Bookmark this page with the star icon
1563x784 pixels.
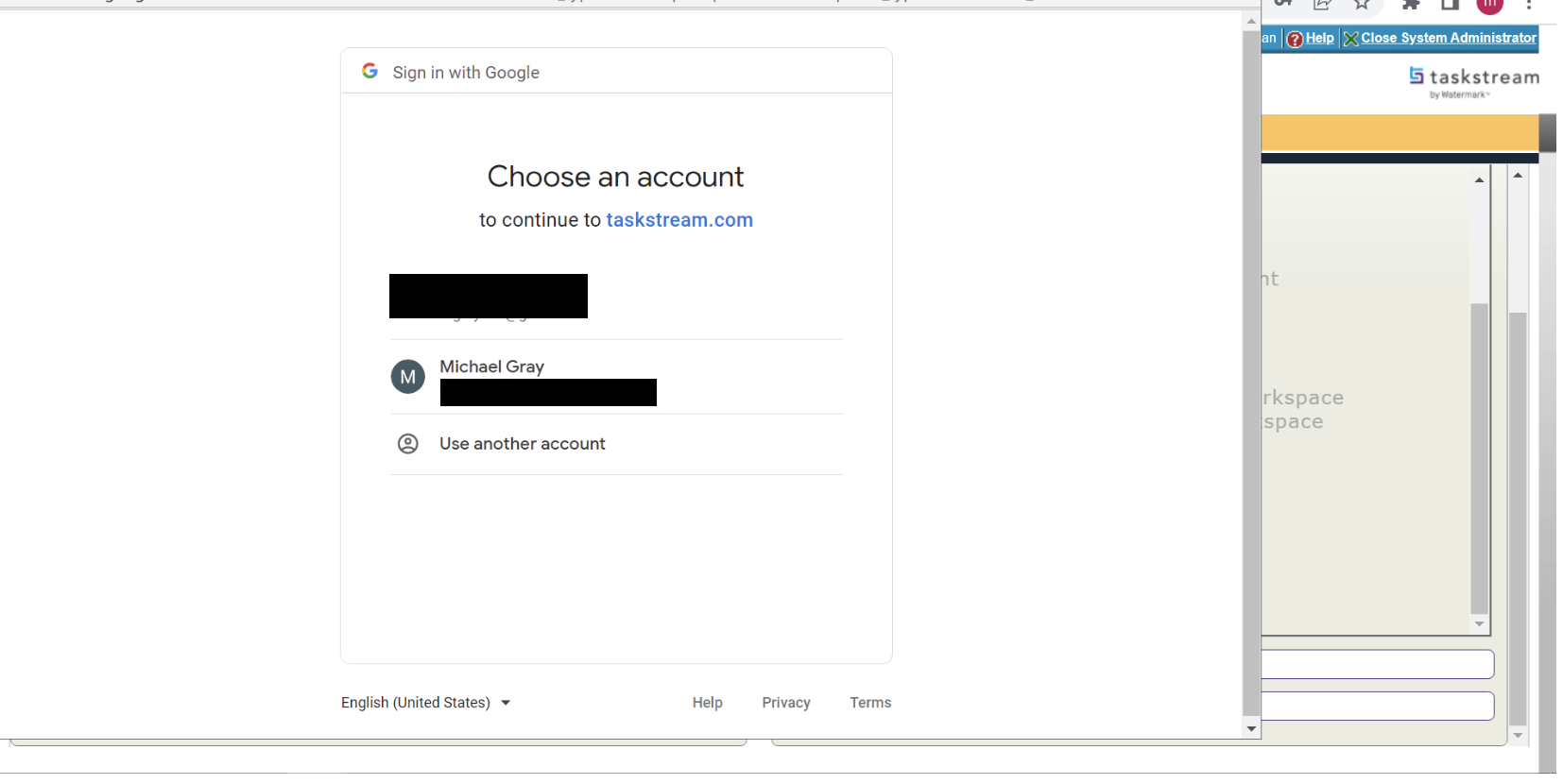[1362, 5]
